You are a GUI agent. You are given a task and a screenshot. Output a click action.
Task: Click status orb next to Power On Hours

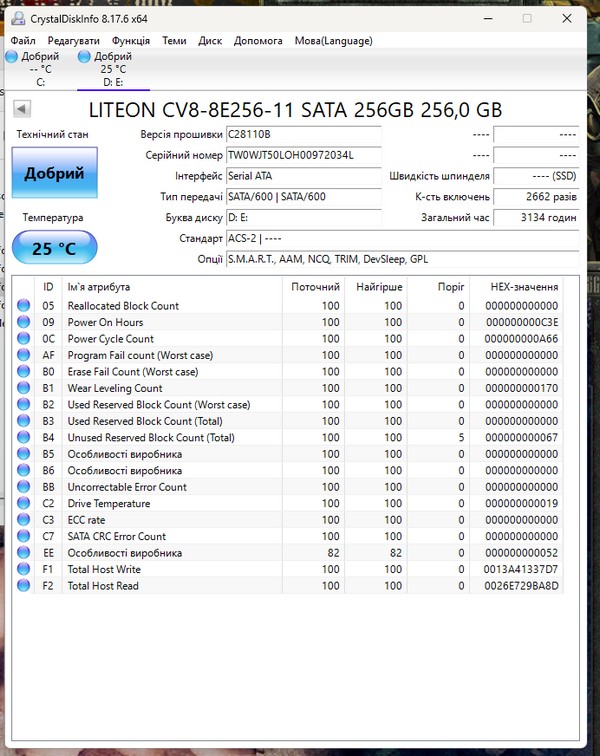(24, 322)
